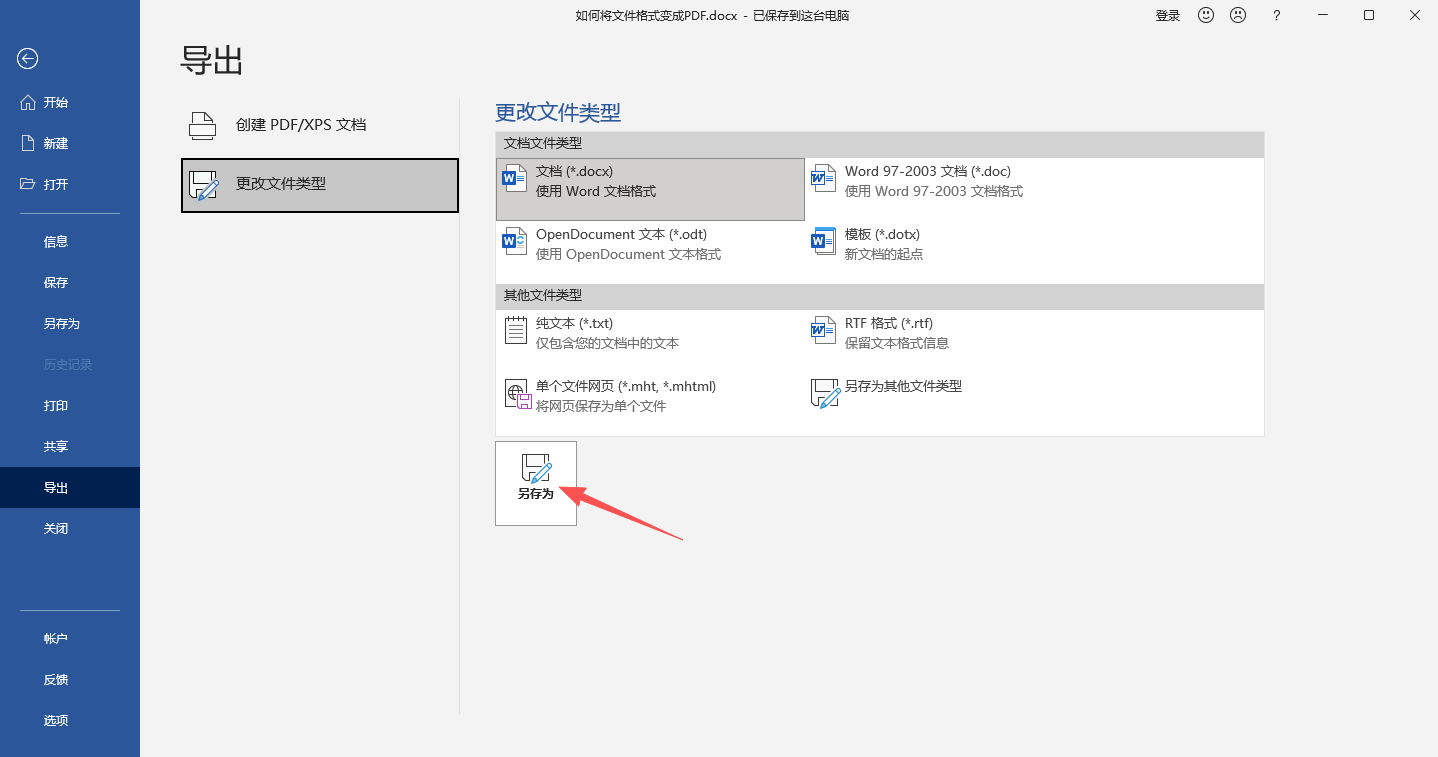Open the 打开 file browser entry

point(70,184)
